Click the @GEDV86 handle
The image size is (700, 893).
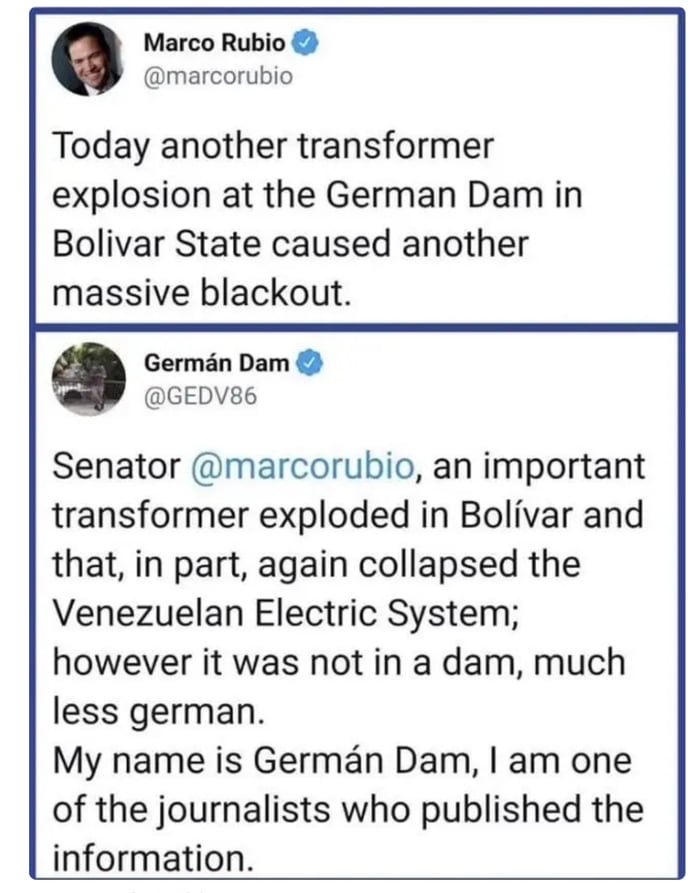(201, 397)
